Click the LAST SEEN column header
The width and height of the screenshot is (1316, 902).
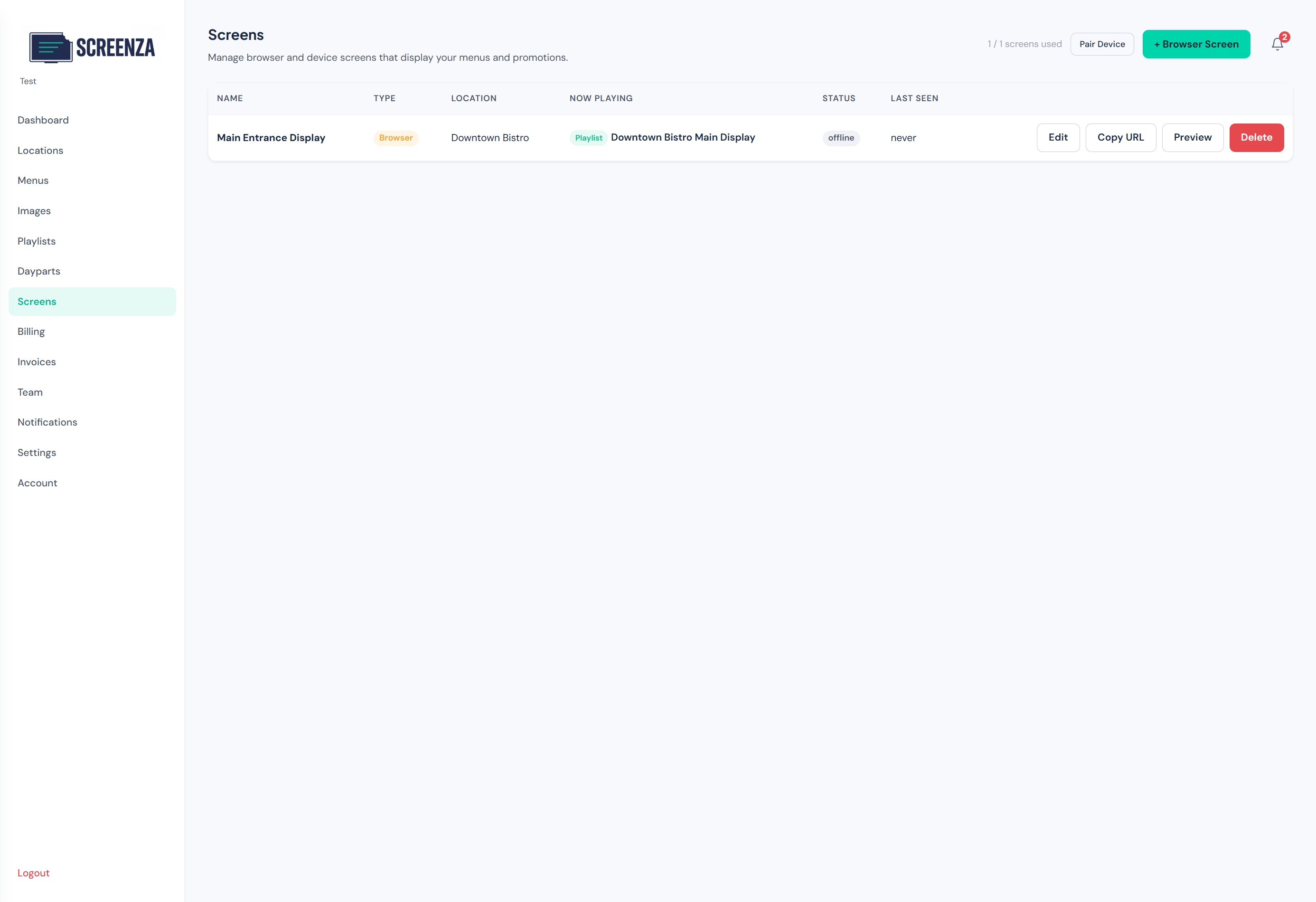914,98
